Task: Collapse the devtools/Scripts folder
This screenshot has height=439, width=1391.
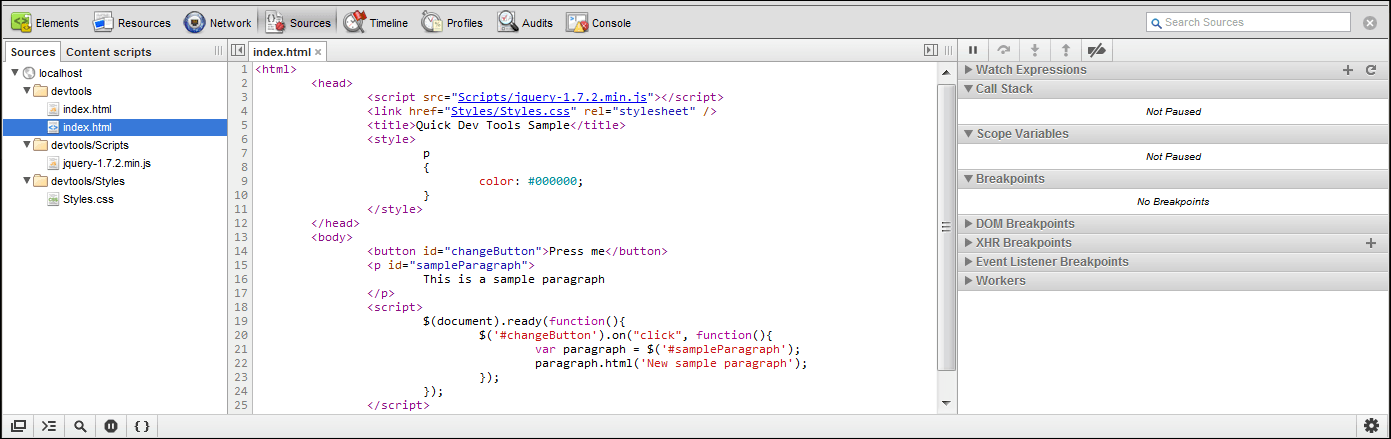Action: tap(26, 145)
